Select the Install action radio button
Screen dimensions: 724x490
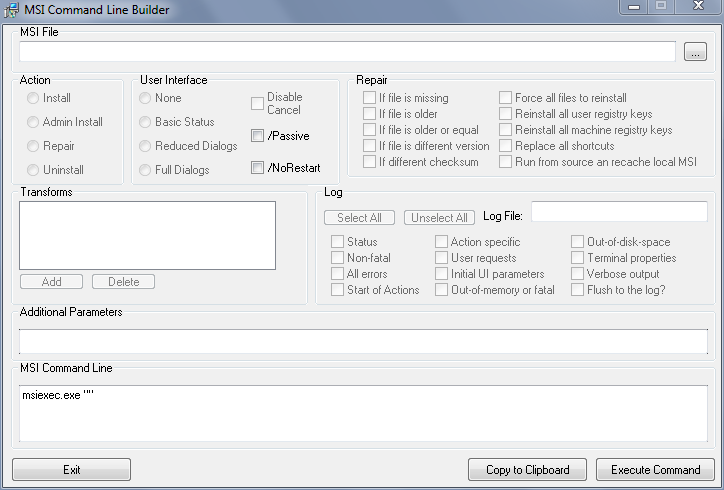pyautogui.click(x=34, y=98)
